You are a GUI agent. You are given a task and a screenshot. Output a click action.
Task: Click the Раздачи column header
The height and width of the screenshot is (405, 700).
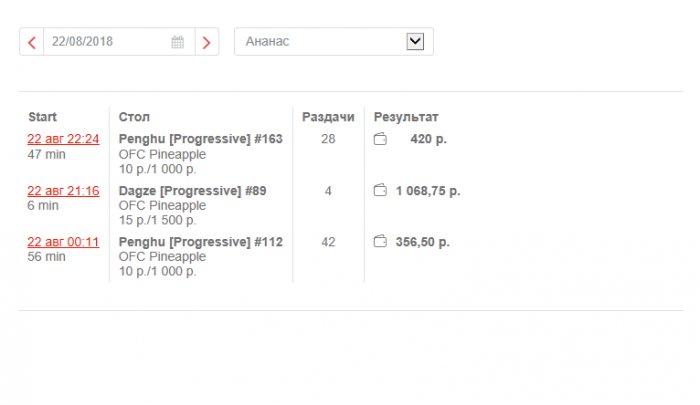click(328, 117)
